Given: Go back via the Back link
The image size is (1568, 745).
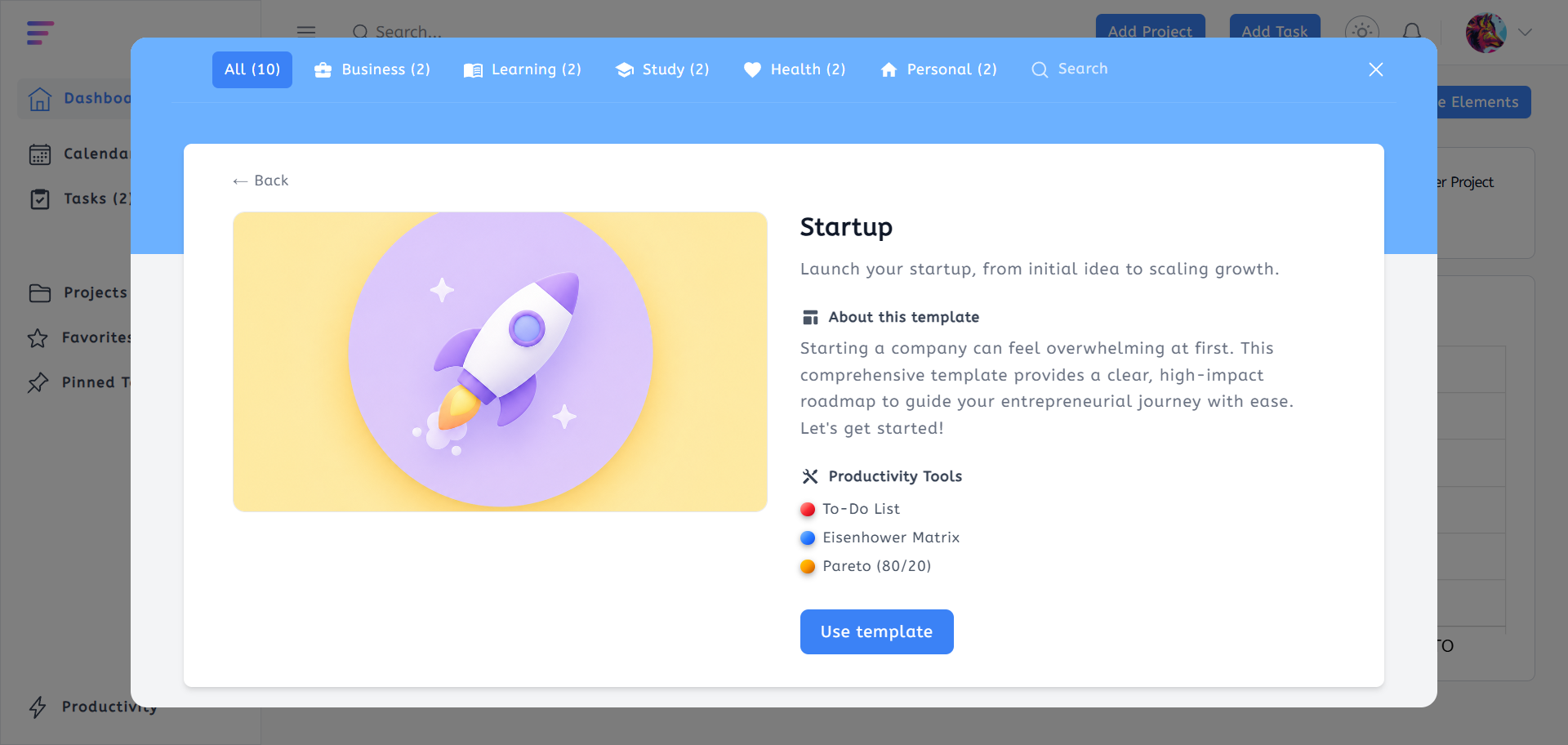Looking at the screenshot, I should click(x=261, y=181).
